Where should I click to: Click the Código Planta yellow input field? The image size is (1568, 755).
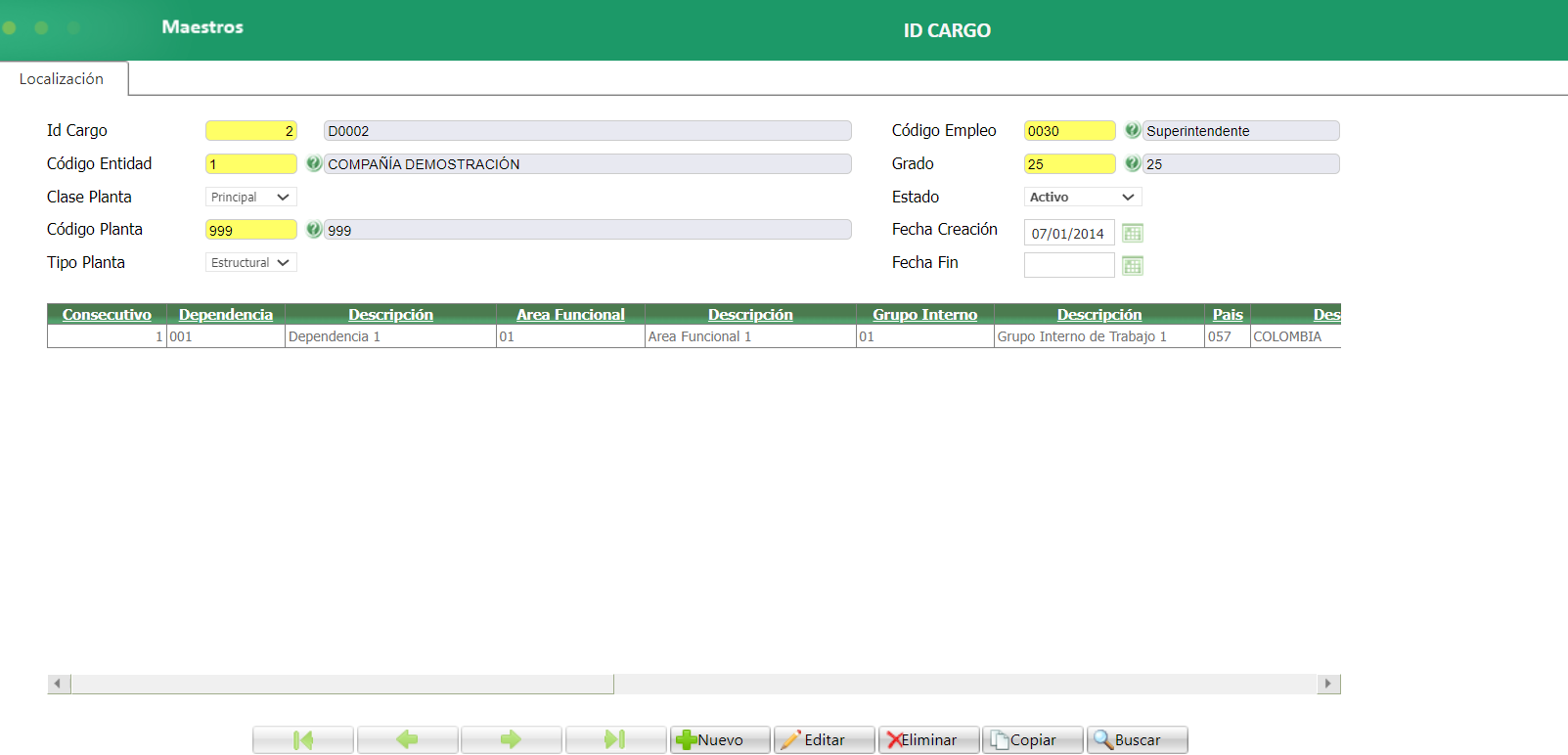coord(250,229)
